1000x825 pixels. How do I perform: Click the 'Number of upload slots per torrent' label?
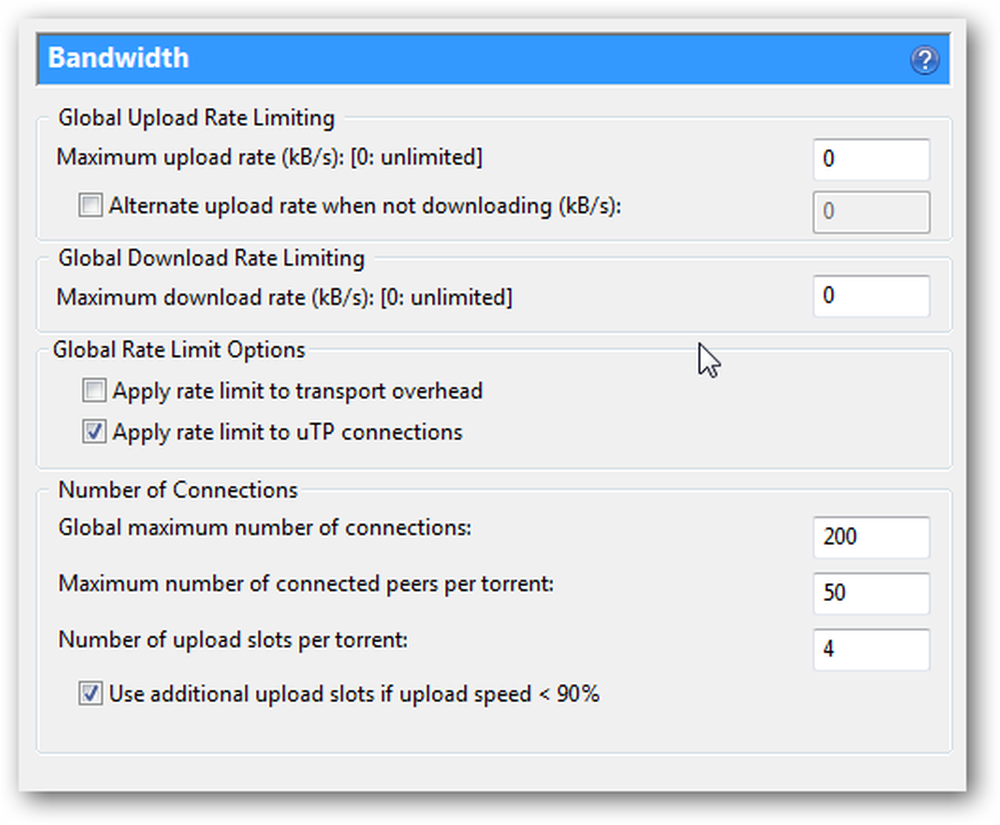pos(233,639)
